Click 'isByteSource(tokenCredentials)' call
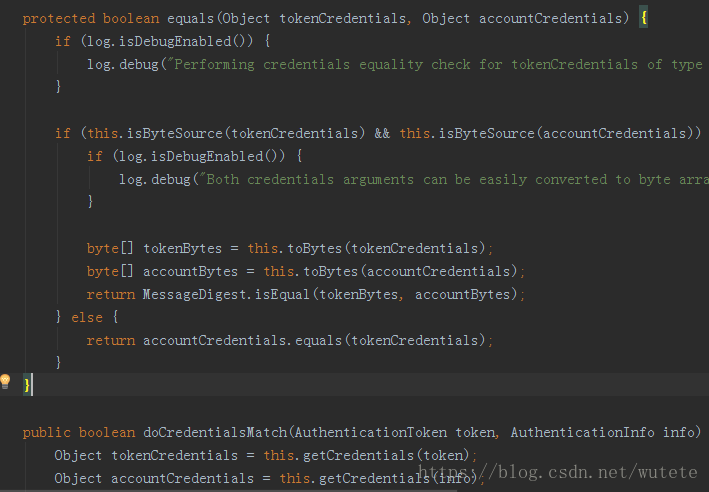 (246, 134)
